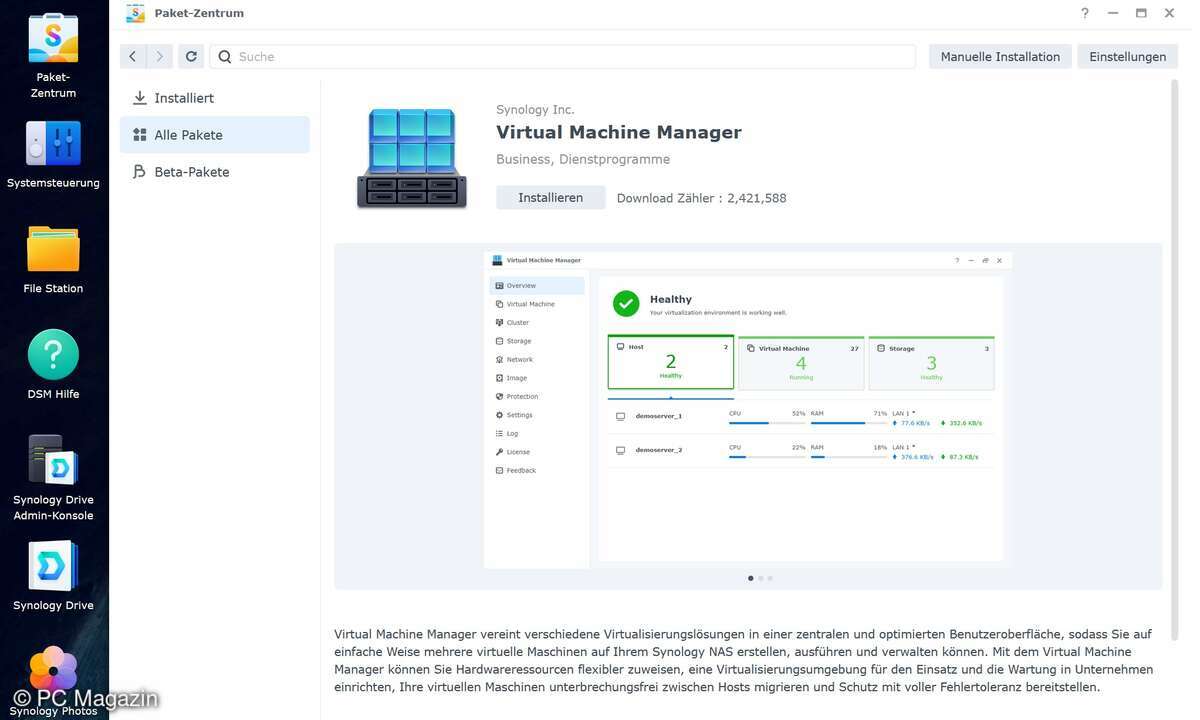Close the Paket-Zentrum window

(1169, 13)
